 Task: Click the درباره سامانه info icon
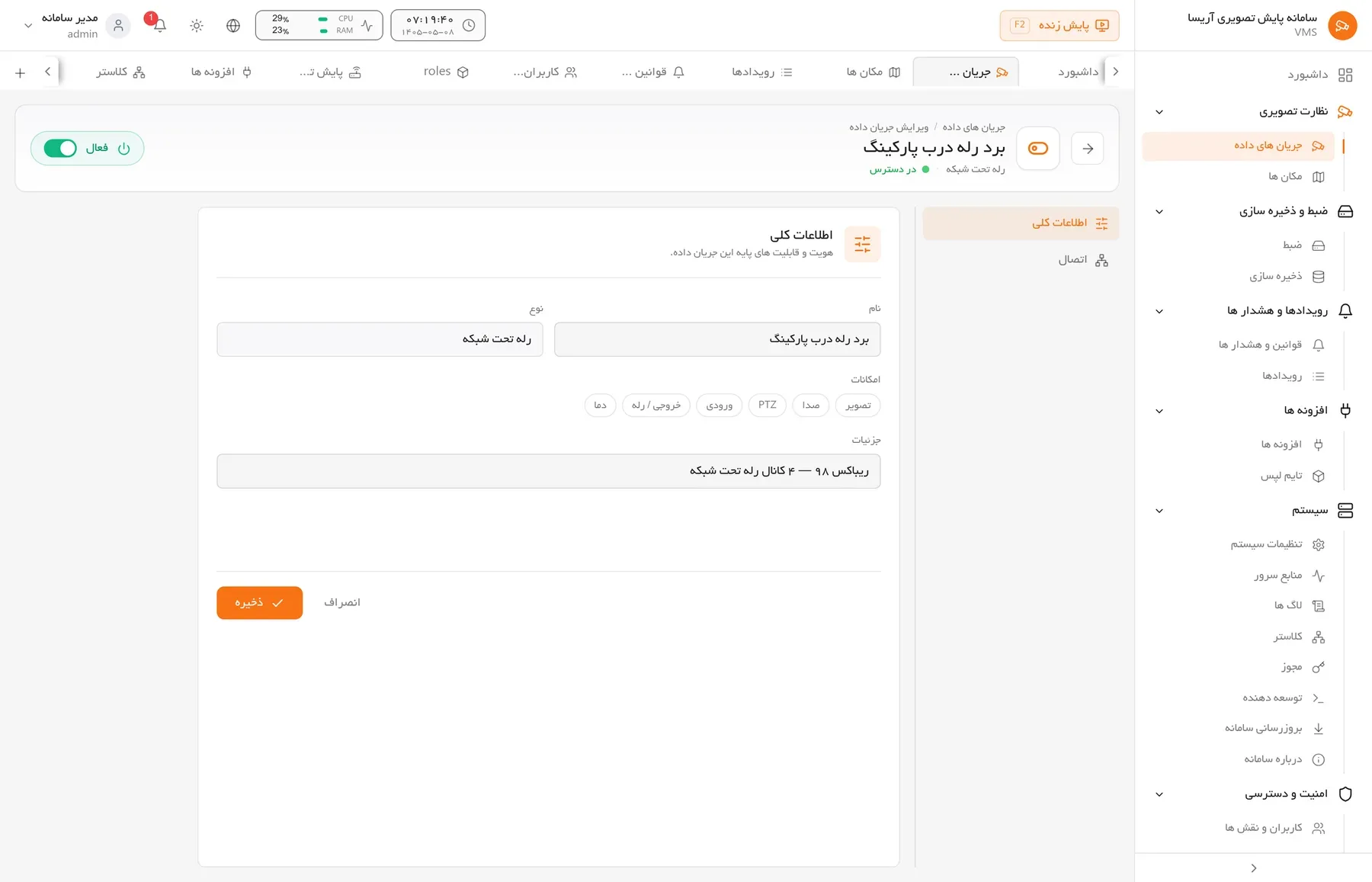pyautogui.click(x=1319, y=760)
